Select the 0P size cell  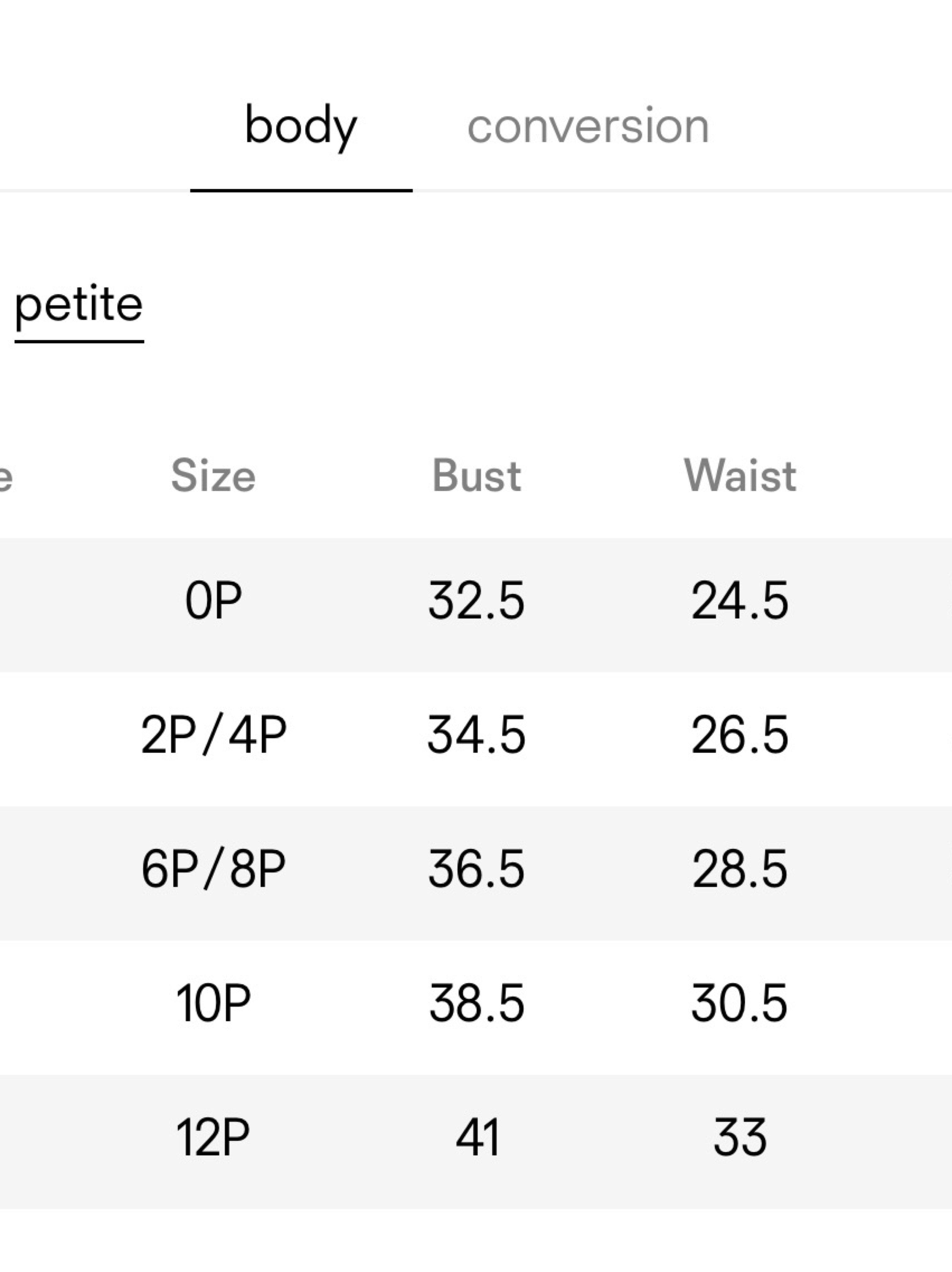click(213, 600)
